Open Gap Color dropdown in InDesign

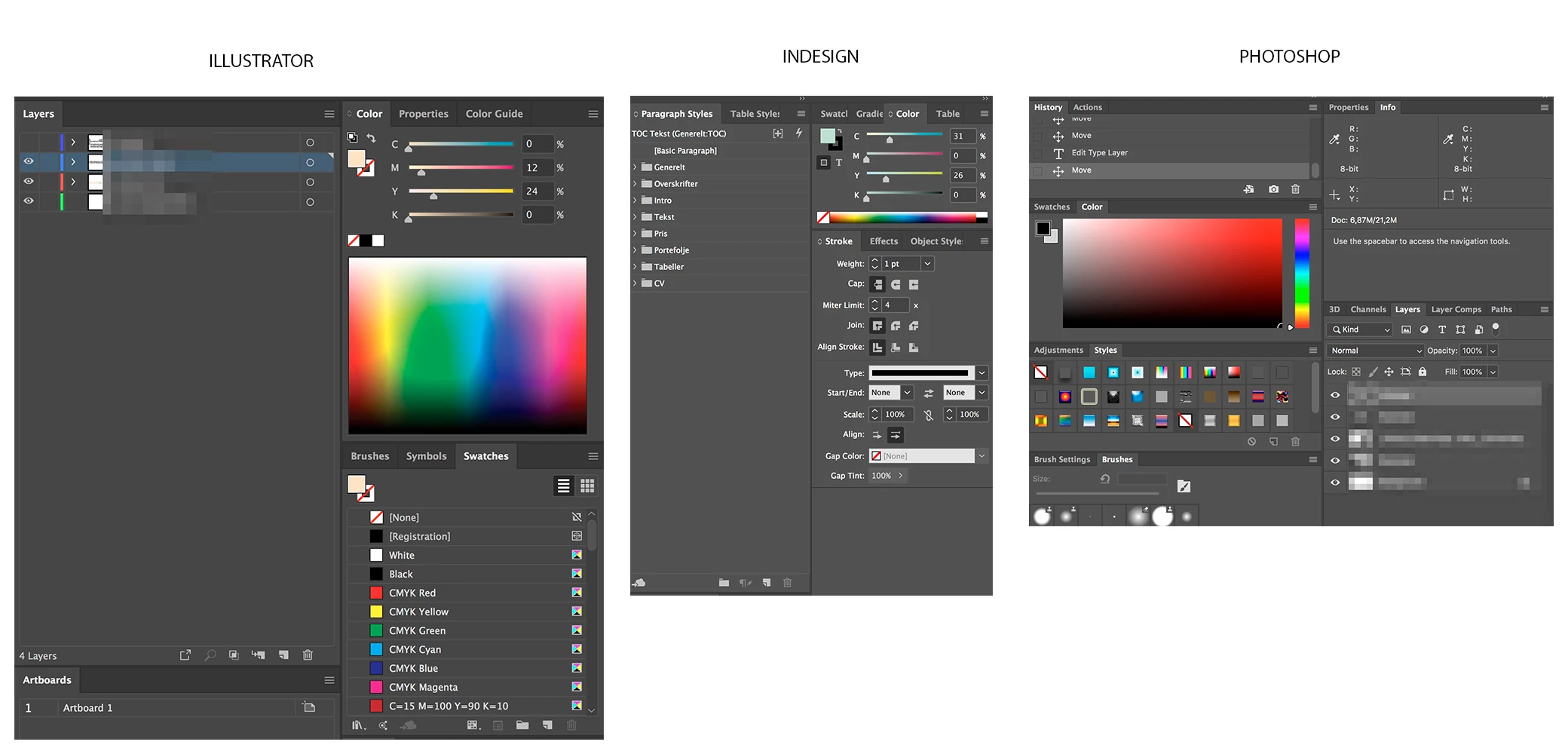tap(982, 456)
